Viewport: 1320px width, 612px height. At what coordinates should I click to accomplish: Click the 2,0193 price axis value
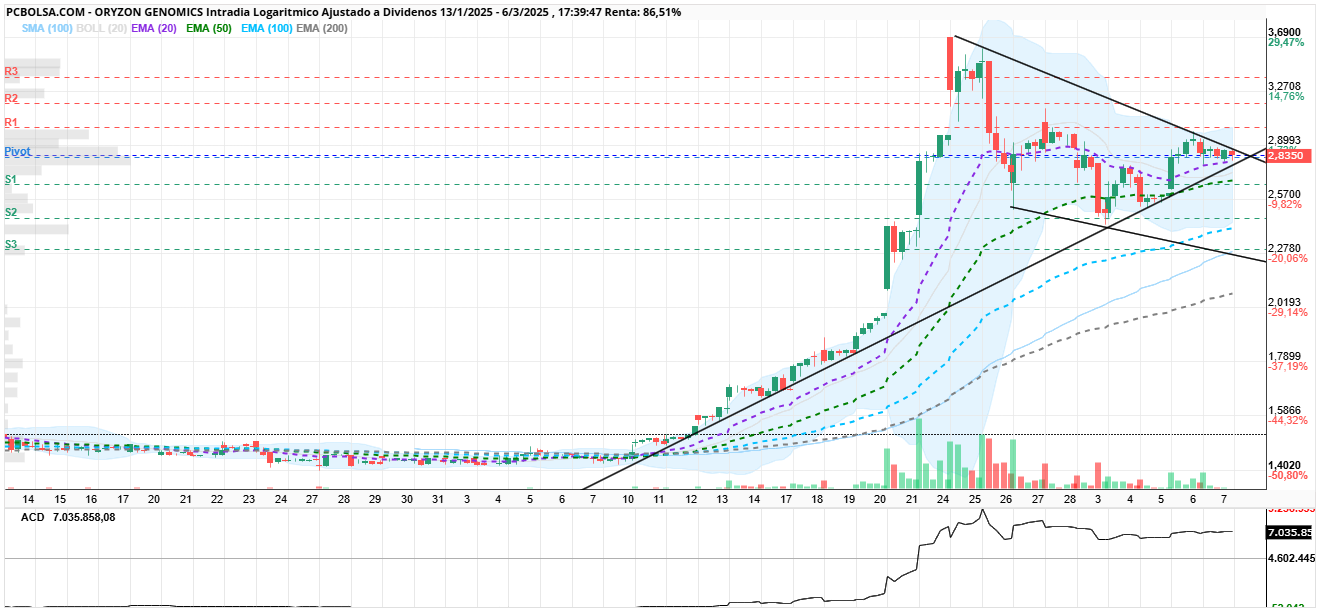click(1284, 302)
